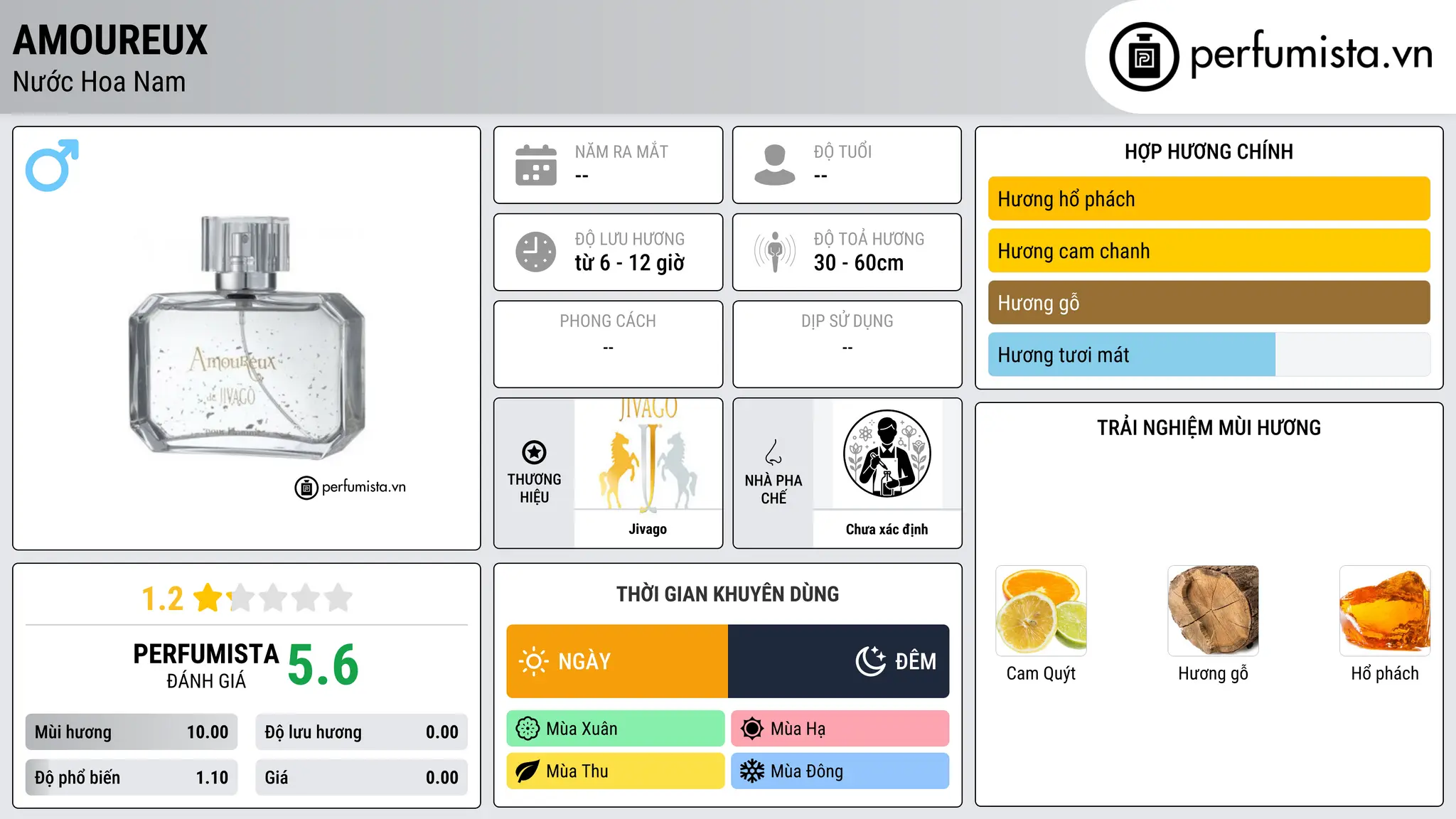Choose the Mùa Xuân season button

tap(616, 729)
